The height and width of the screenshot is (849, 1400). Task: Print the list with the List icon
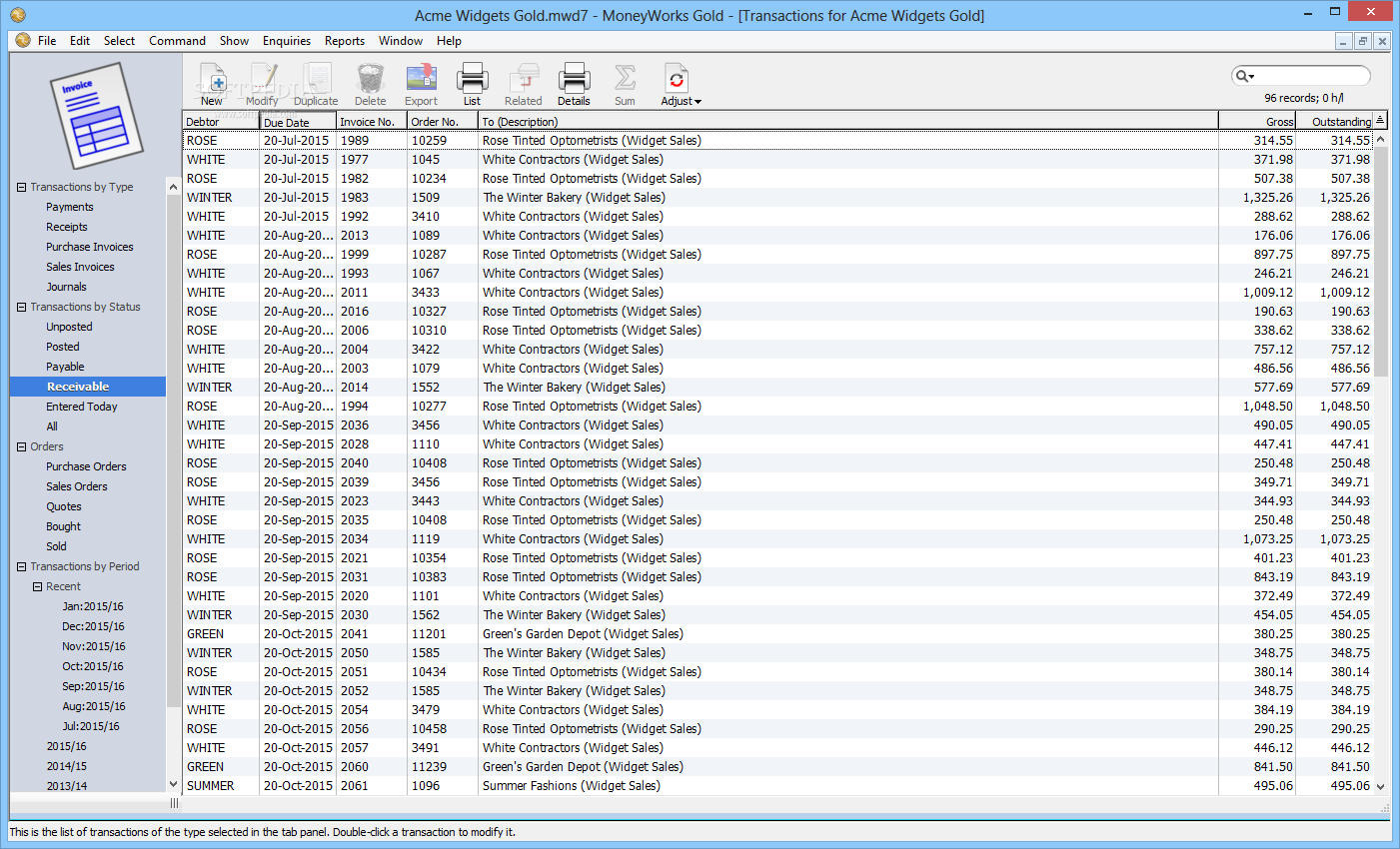(472, 84)
